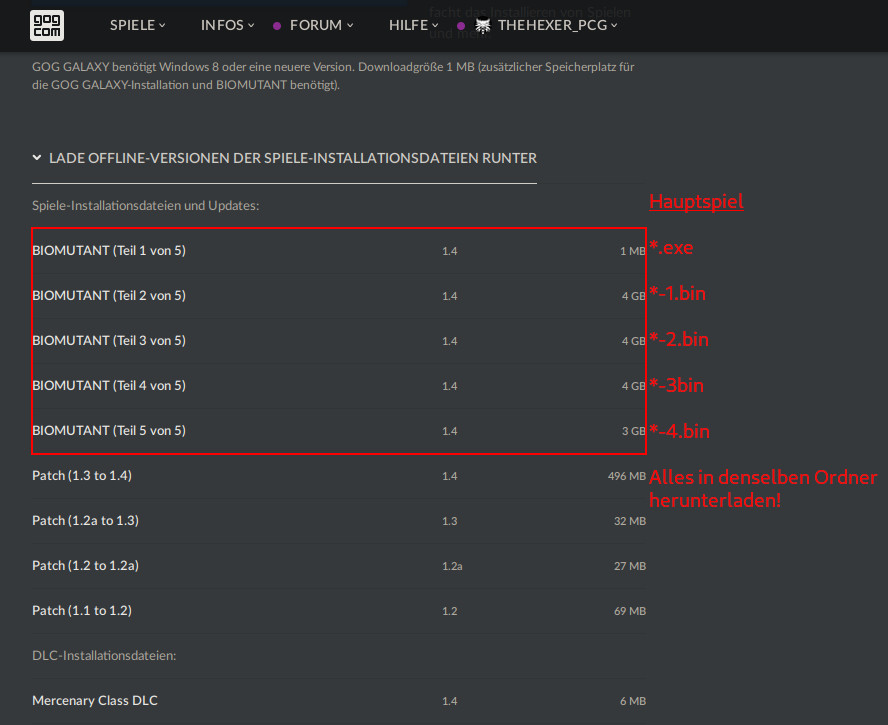
Task: Click the version 1.2a value
Action: pyautogui.click(x=452, y=566)
